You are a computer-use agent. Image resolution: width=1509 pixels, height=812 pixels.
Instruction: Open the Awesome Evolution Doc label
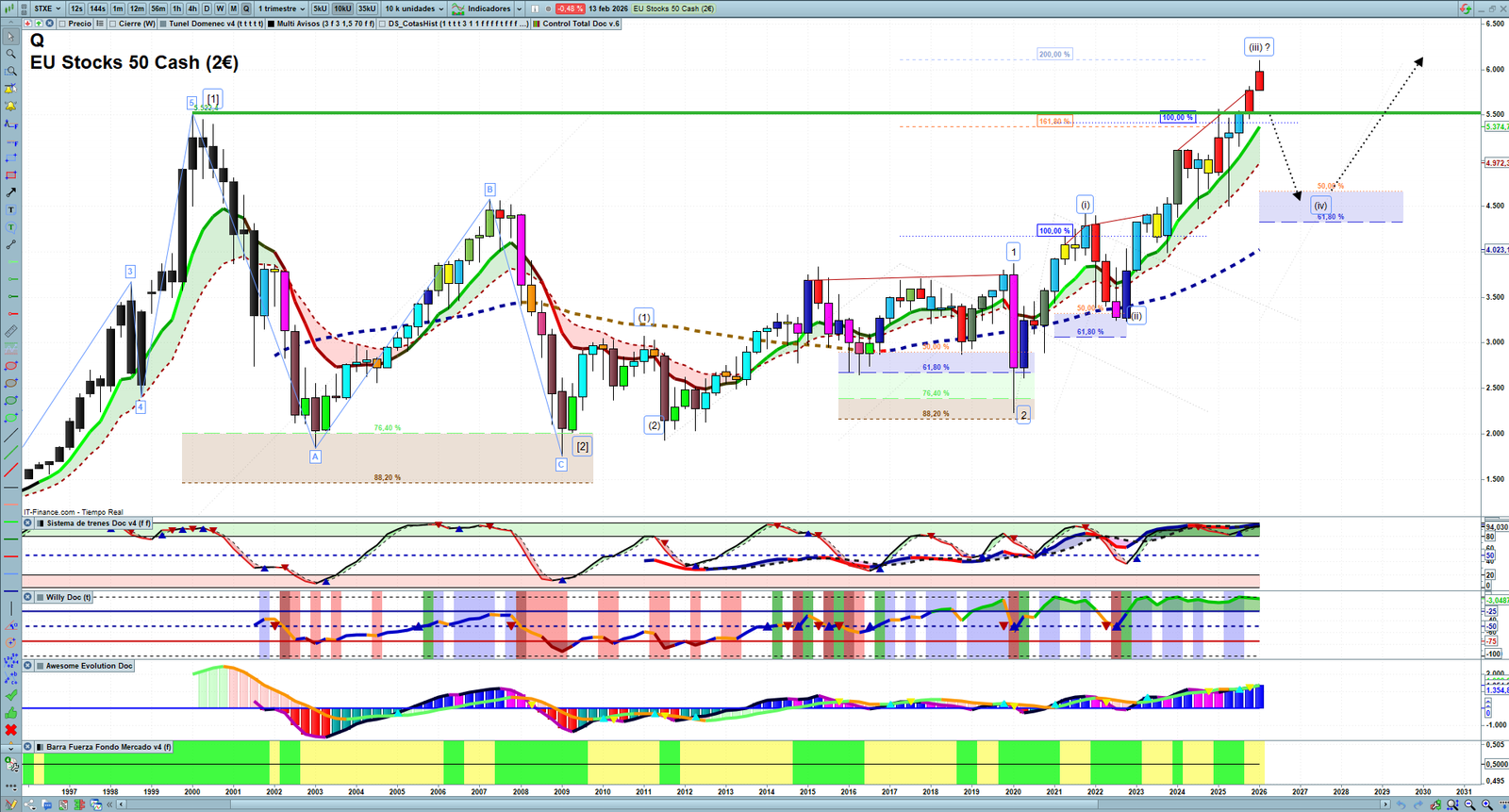[x=90, y=666]
